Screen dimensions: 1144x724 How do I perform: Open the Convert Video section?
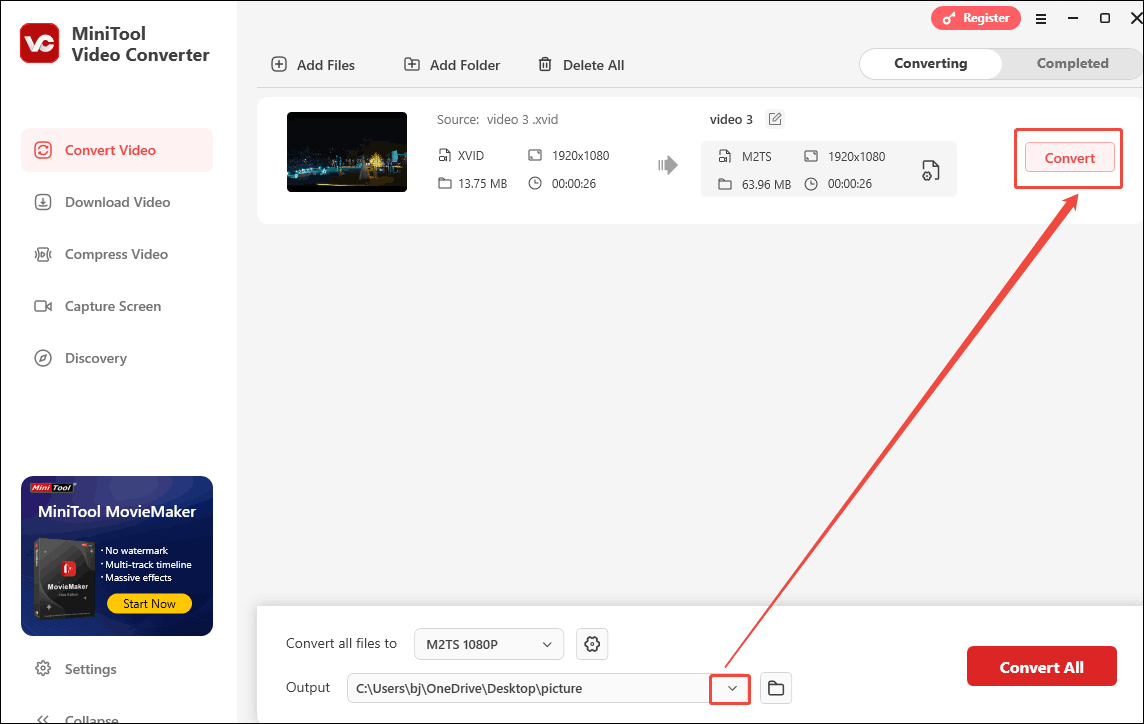[117, 150]
